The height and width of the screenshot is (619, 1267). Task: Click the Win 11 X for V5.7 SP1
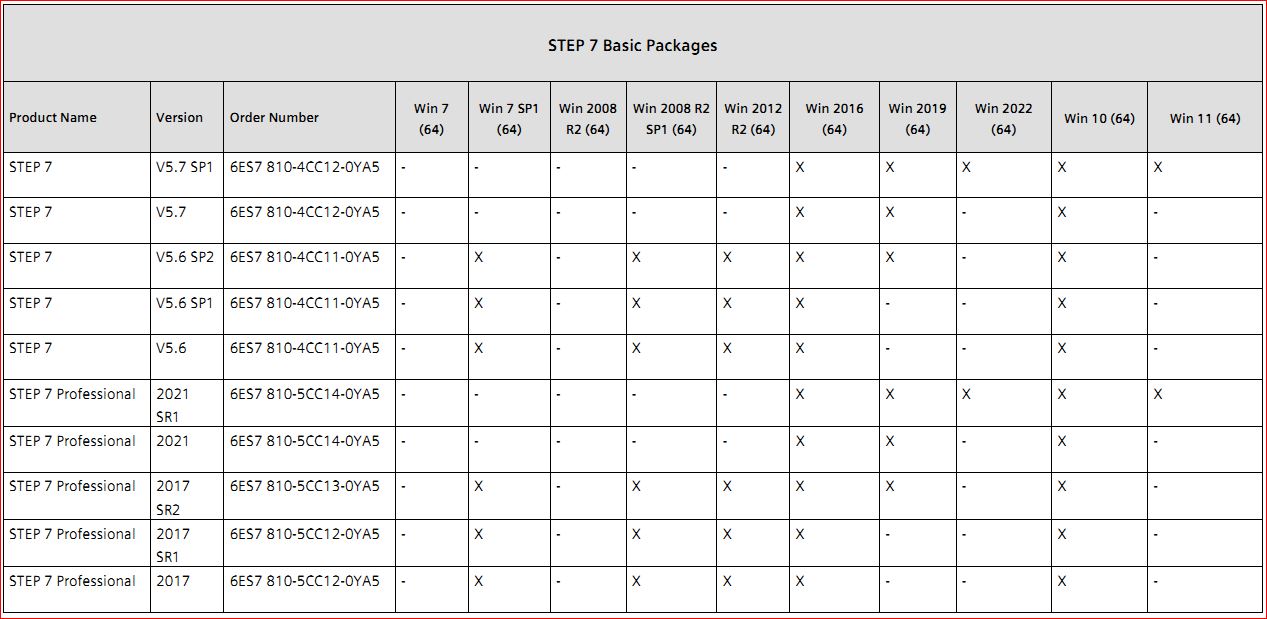(1157, 167)
